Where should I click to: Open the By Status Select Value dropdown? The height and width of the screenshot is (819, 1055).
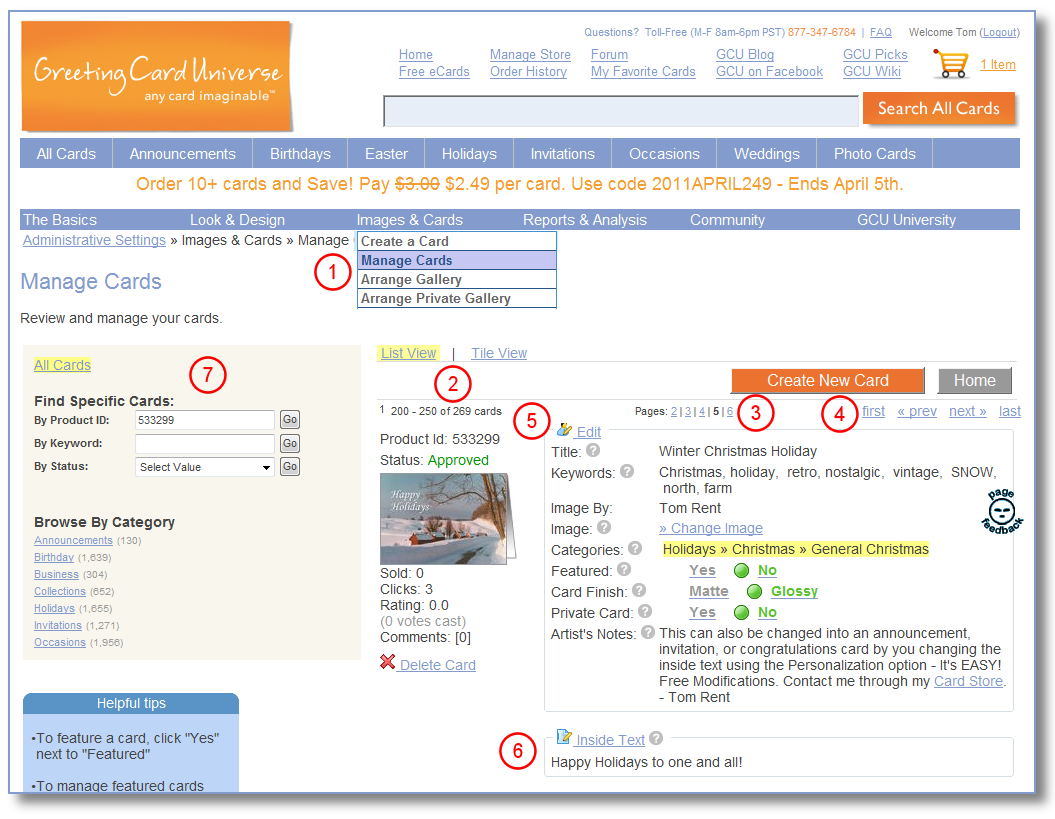click(x=205, y=467)
